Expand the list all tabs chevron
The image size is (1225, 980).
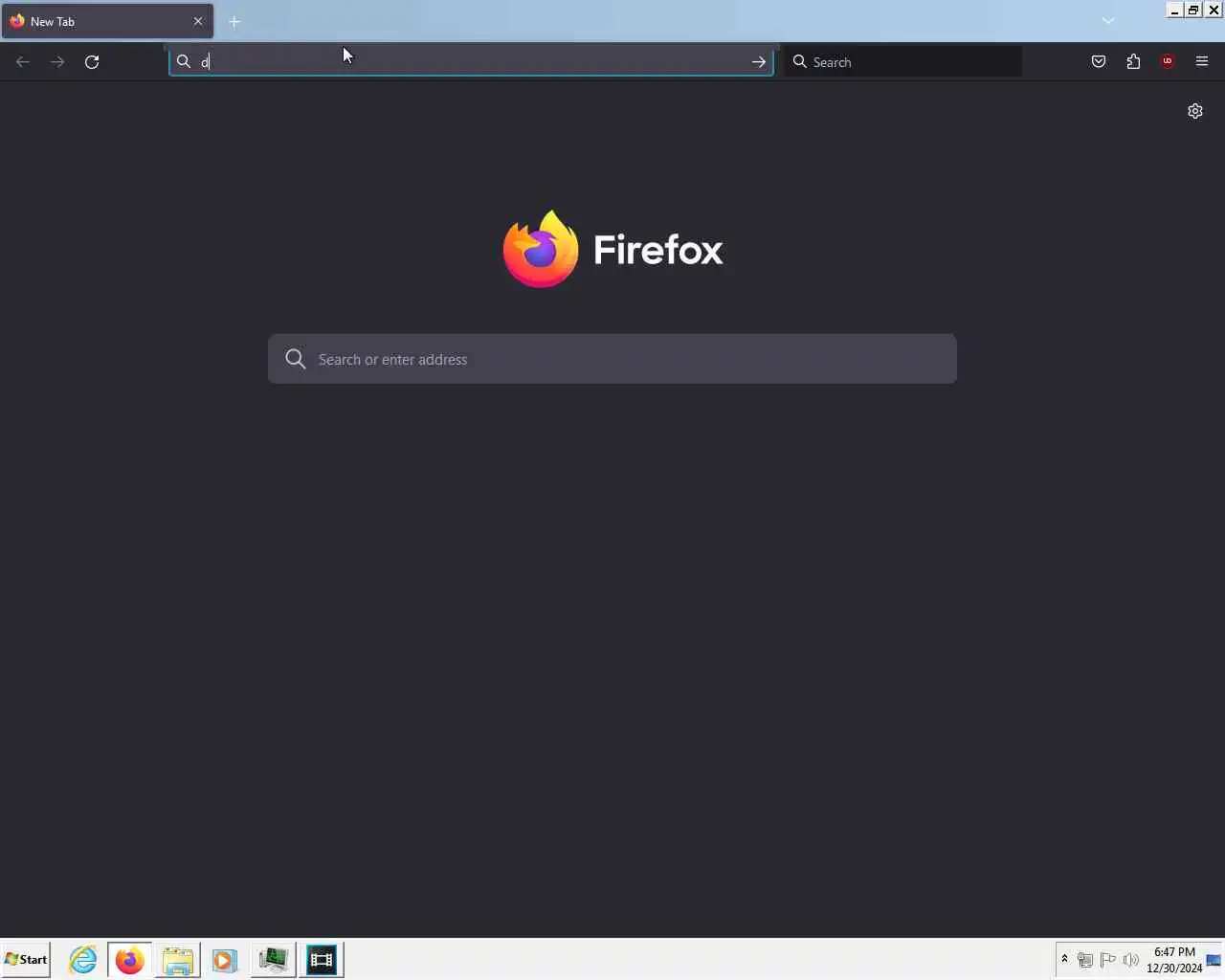pos(1108,21)
